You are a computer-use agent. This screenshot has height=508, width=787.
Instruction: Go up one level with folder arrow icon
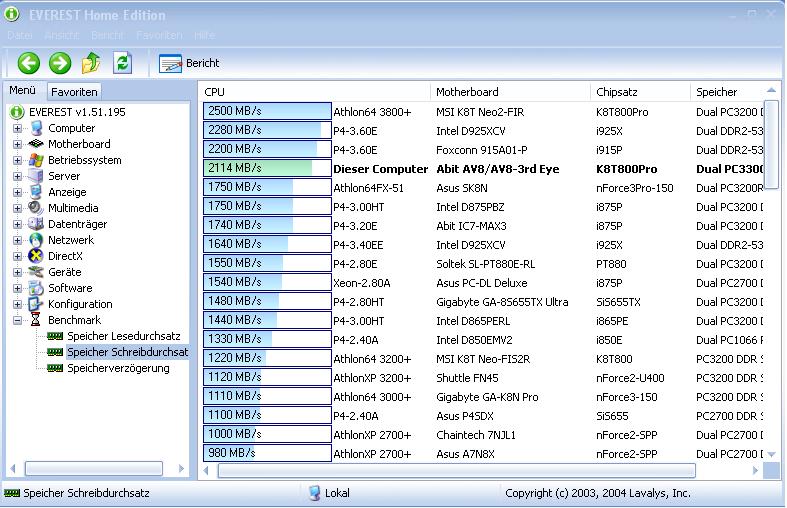pos(91,63)
